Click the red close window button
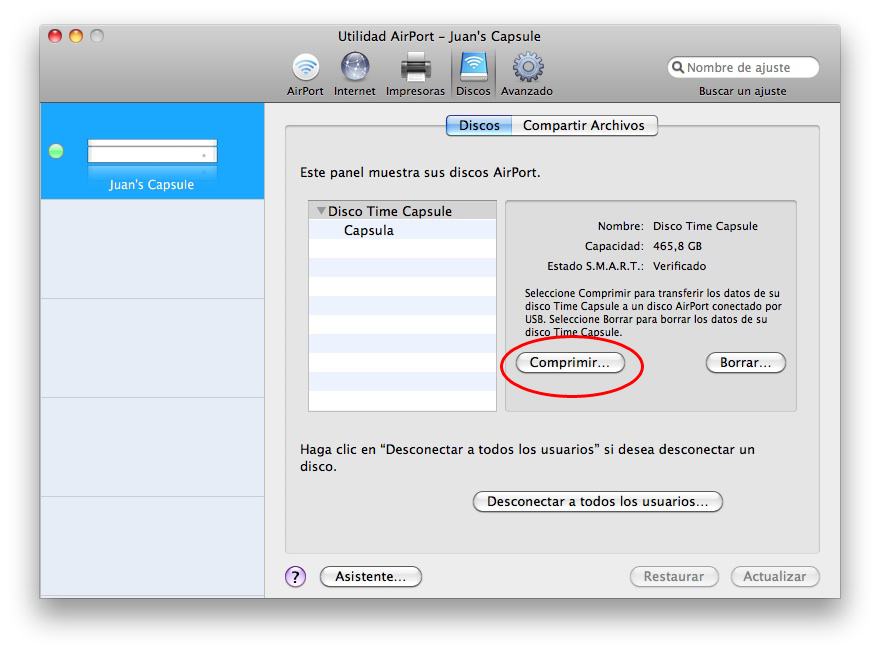 click(55, 36)
